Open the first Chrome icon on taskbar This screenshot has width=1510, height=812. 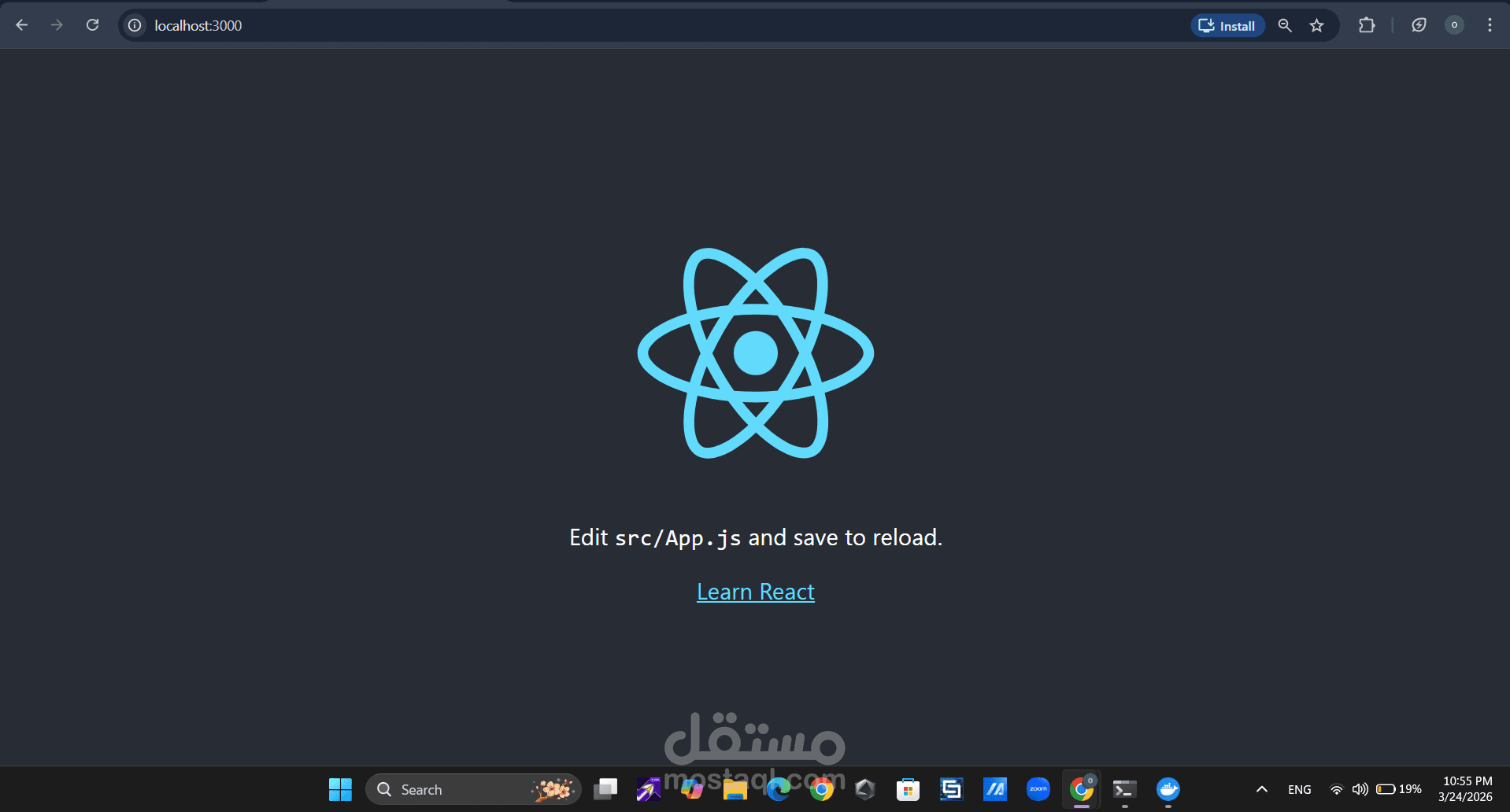822,789
